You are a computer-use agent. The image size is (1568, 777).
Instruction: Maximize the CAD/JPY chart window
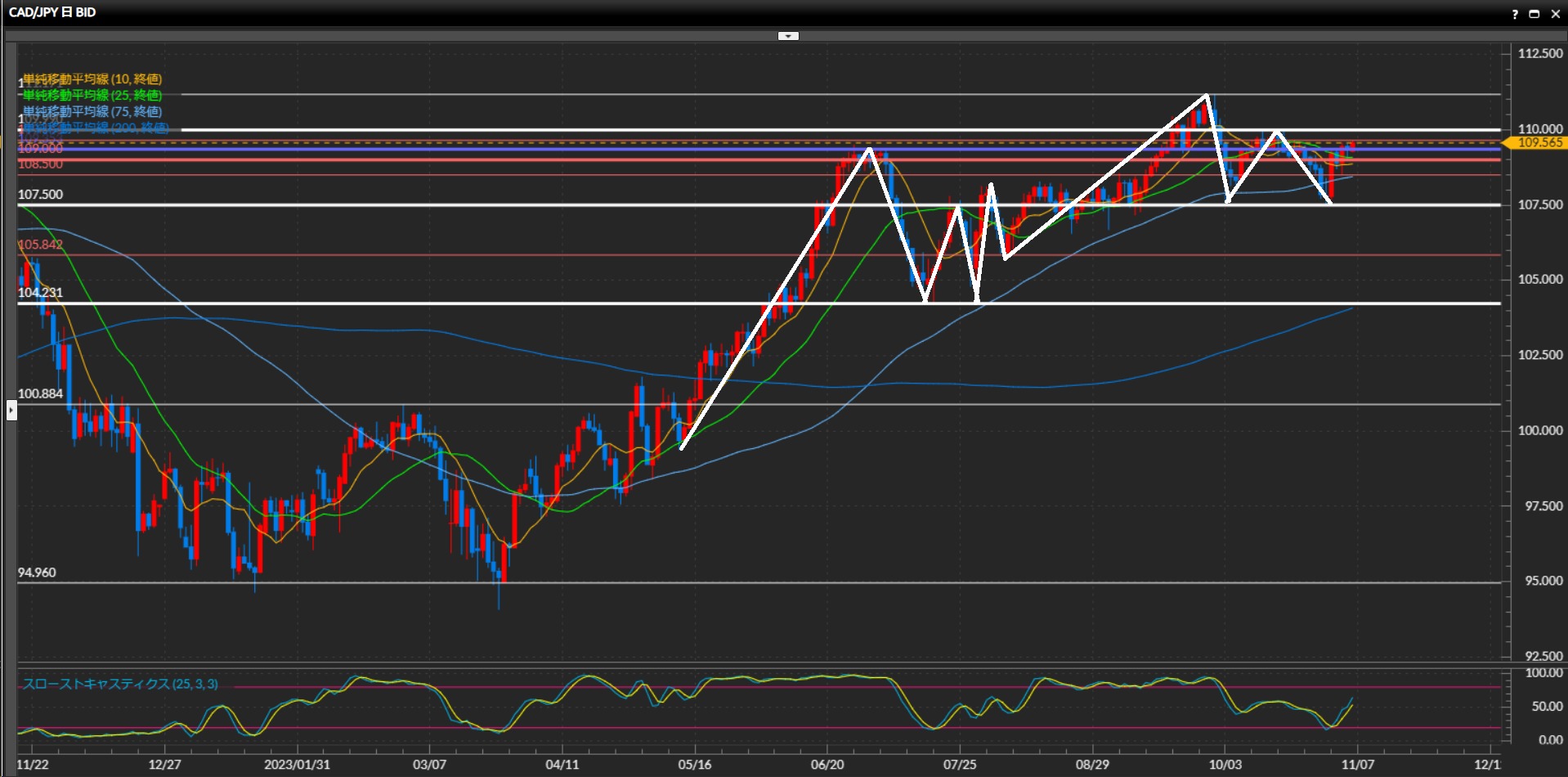pyautogui.click(x=1534, y=14)
